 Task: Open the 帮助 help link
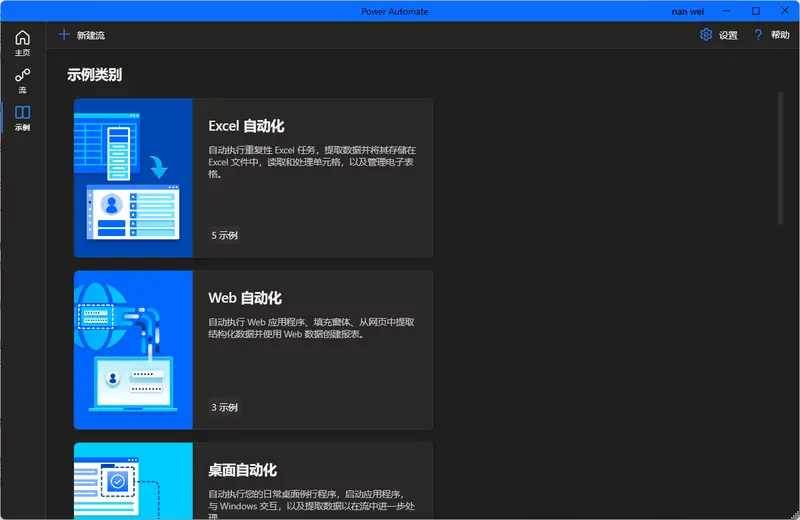(x=780, y=35)
